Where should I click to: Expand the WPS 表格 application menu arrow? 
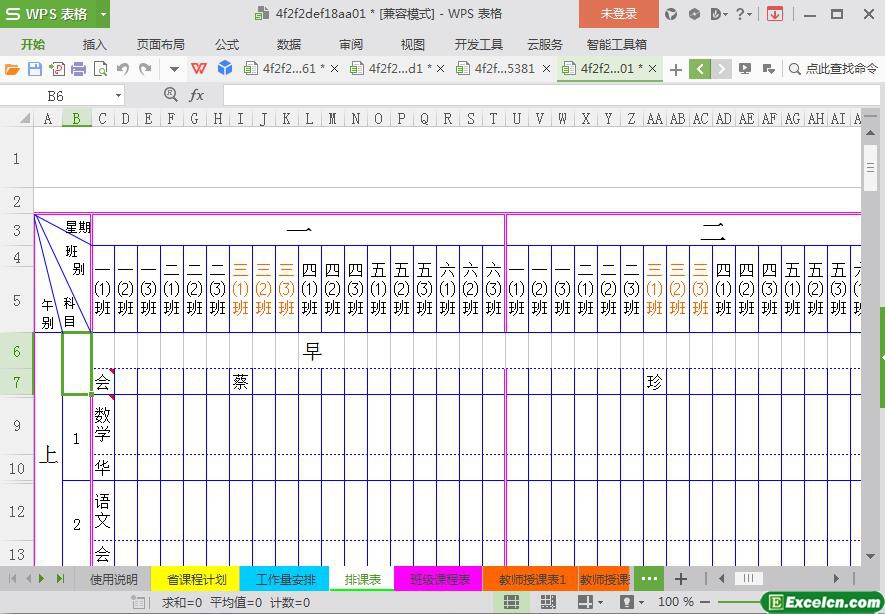103,14
